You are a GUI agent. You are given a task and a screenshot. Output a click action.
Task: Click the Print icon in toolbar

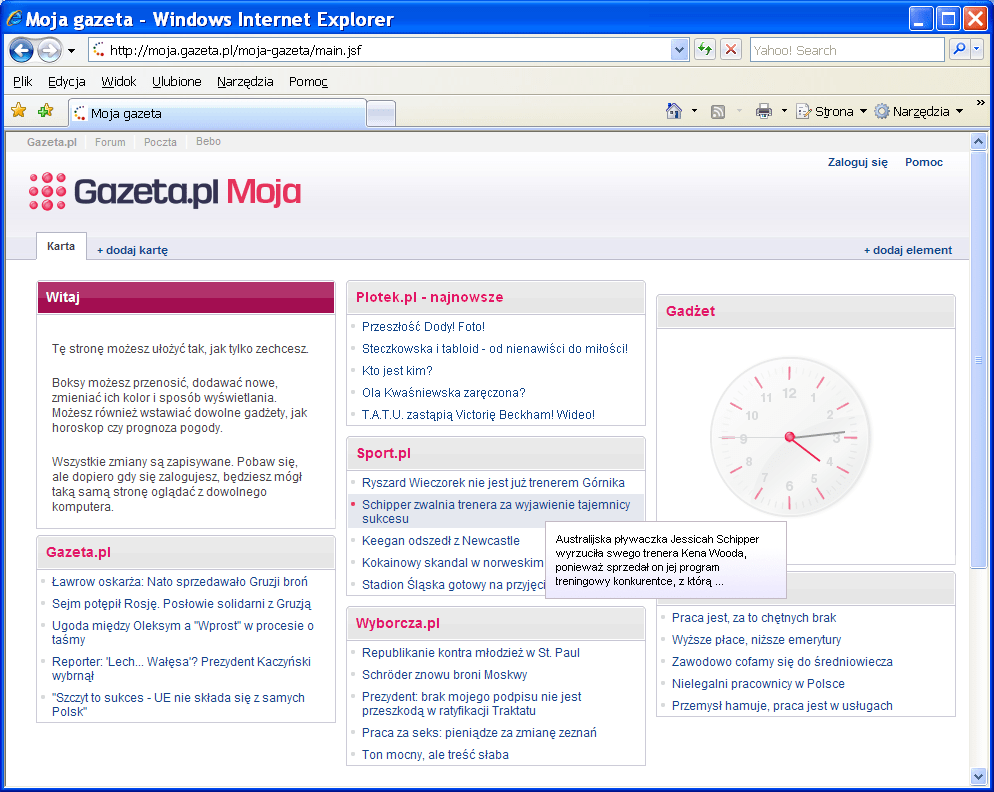[764, 111]
